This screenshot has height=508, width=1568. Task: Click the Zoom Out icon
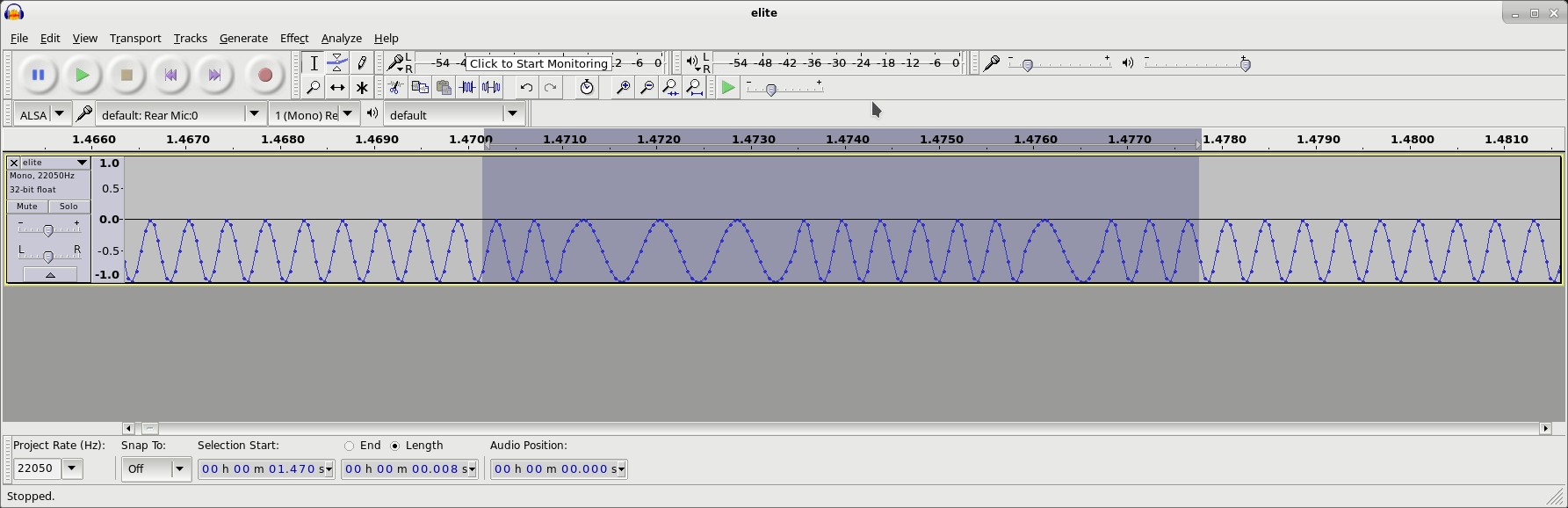(x=647, y=87)
